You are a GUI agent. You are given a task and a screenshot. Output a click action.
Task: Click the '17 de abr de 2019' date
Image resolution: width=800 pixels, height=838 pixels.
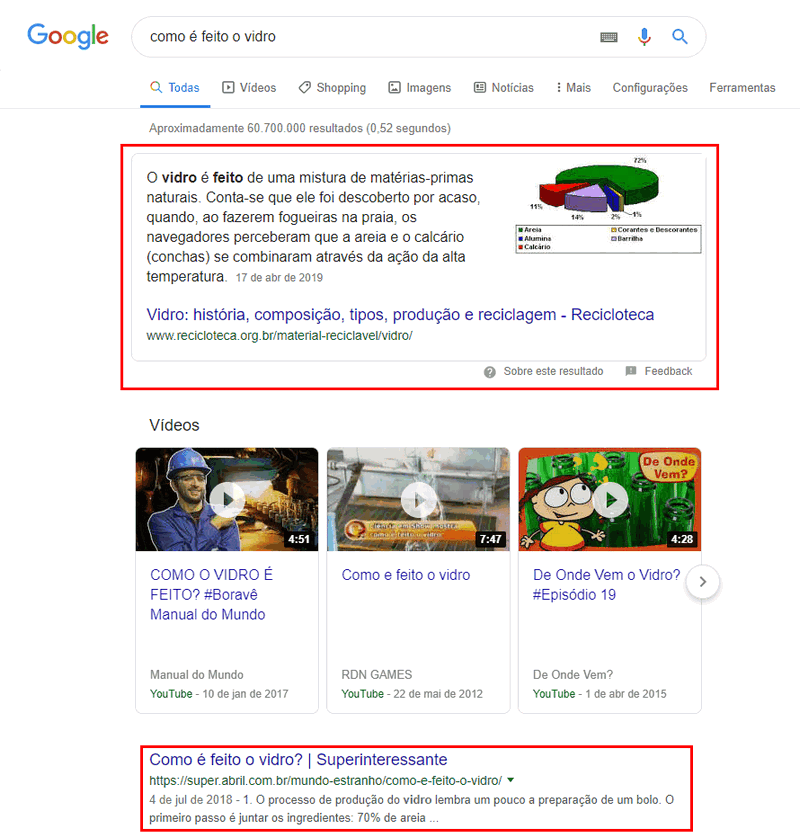click(x=279, y=277)
